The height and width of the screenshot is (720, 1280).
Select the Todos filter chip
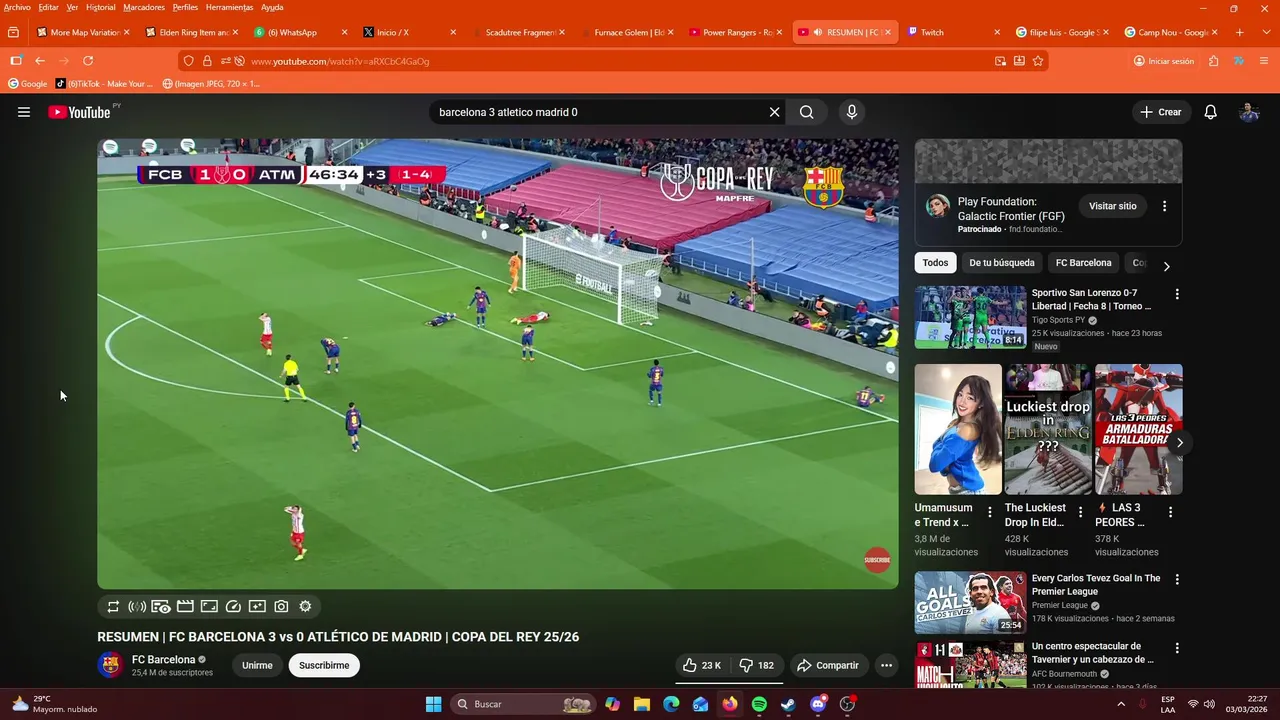pos(935,263)
